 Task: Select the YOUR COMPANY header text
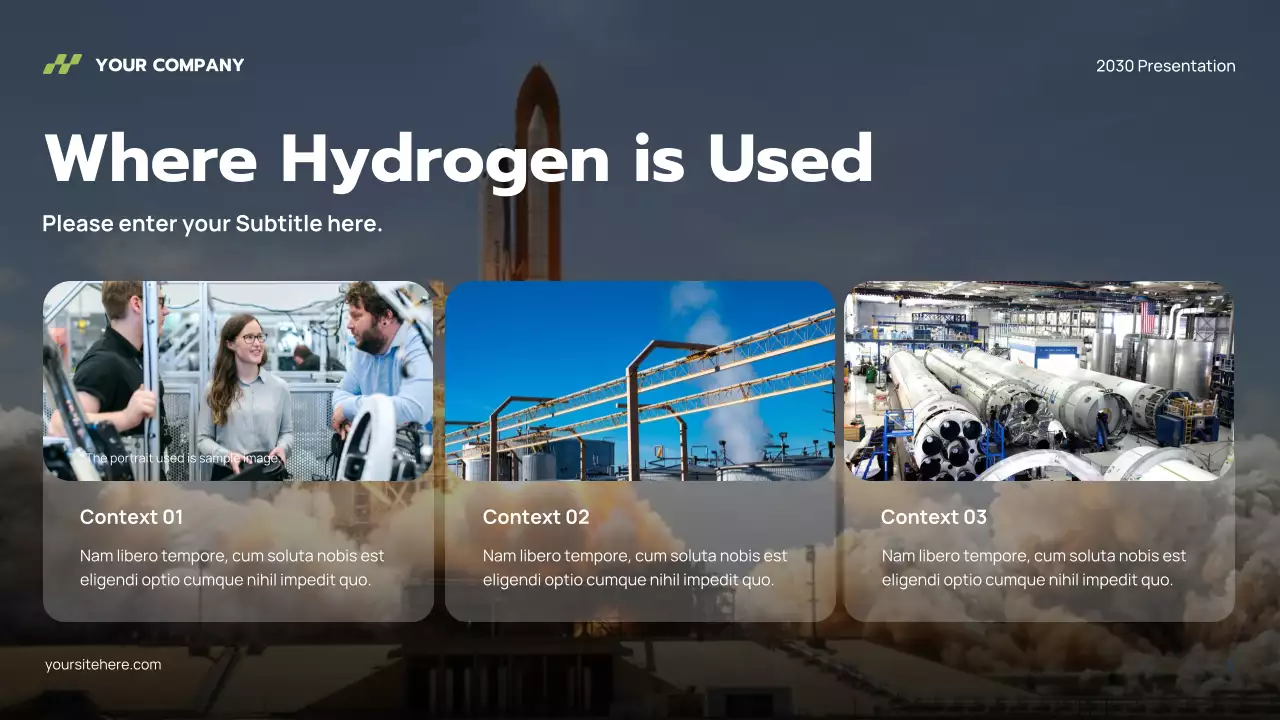point(168,65)
